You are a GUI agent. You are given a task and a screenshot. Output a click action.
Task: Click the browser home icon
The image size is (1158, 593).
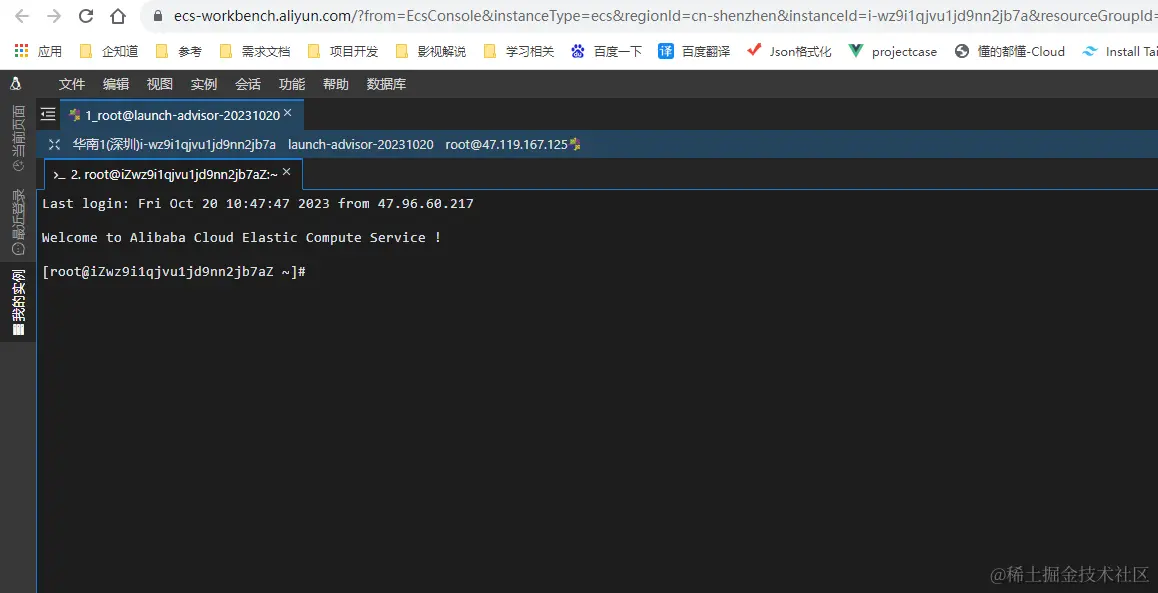click(x=117, y=16)
